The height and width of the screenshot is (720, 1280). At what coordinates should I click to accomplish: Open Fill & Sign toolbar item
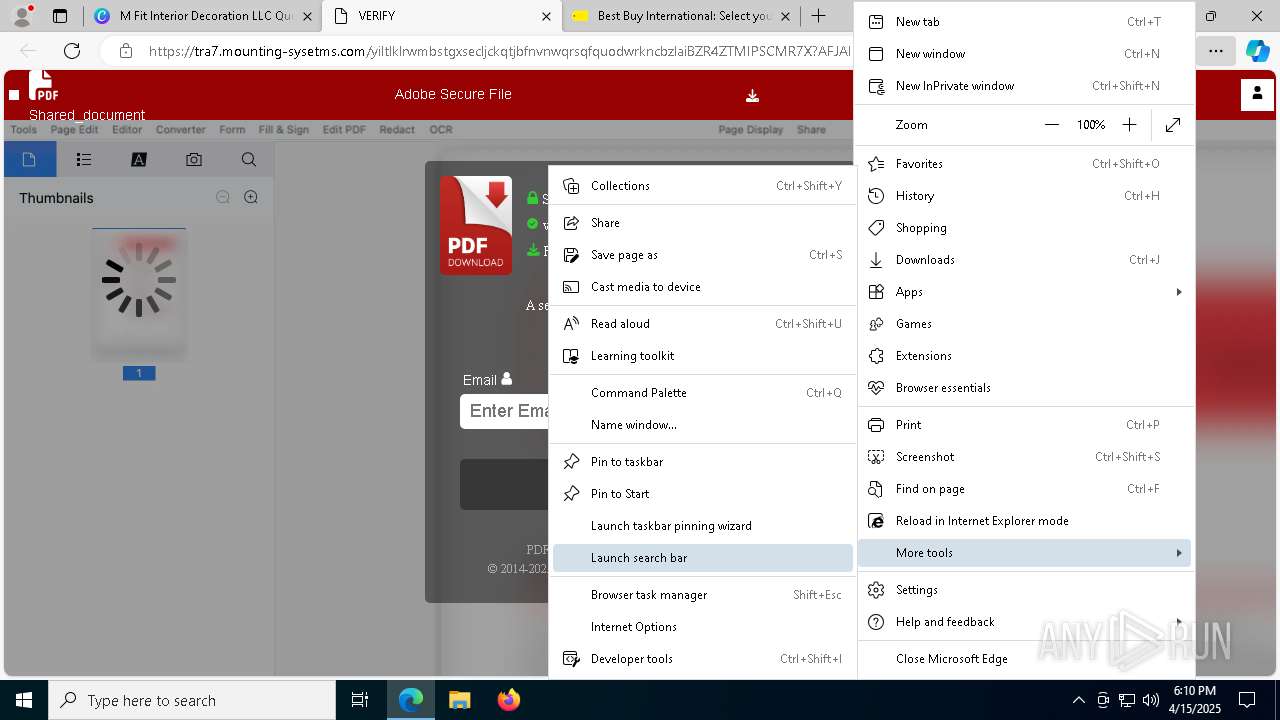pyautogui.click(x=283, y=130)
